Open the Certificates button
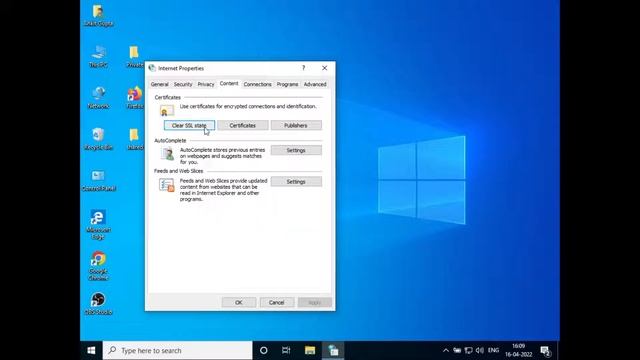 243,125
